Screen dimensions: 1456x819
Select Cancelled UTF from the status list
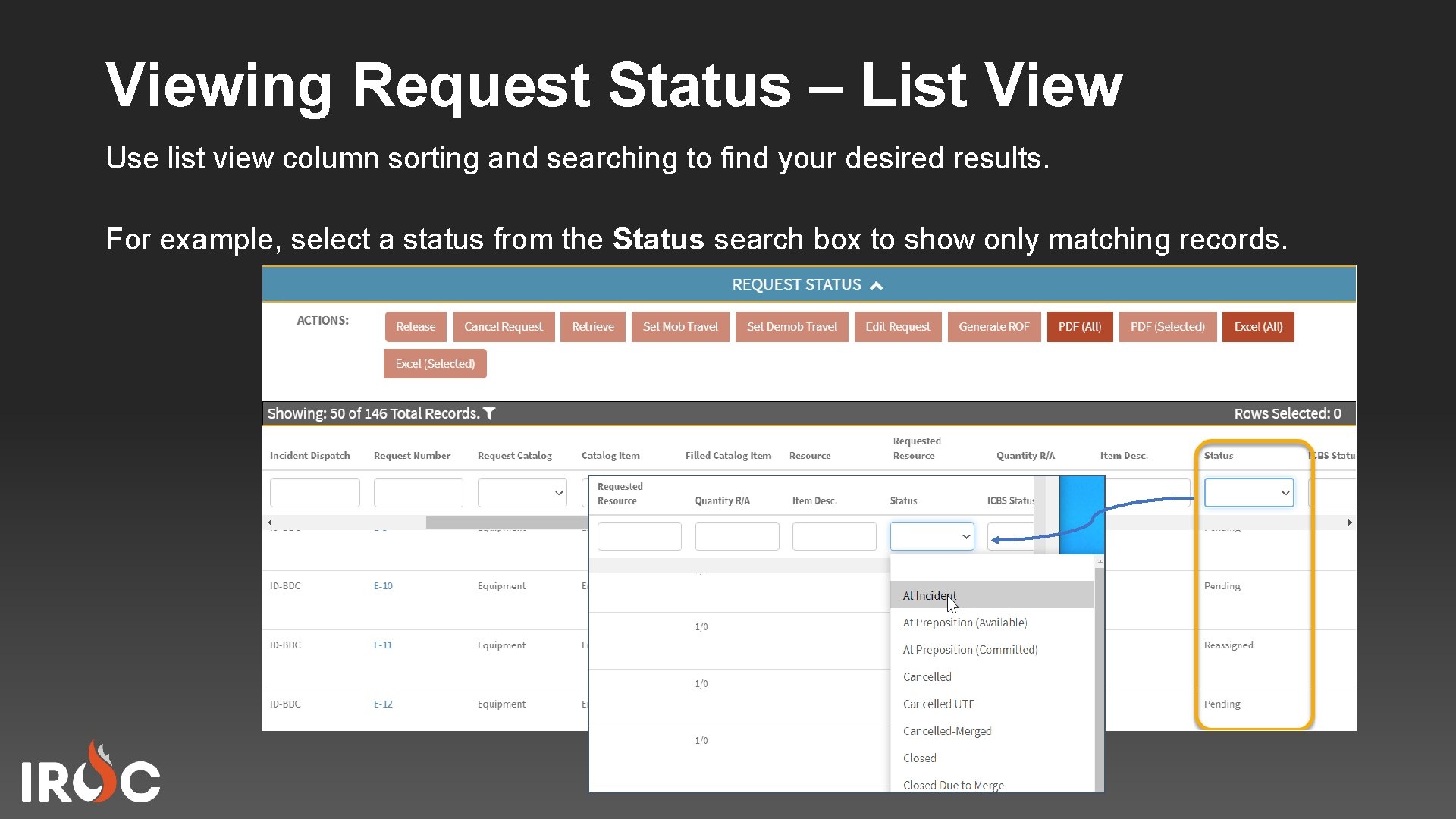[939, 704]
